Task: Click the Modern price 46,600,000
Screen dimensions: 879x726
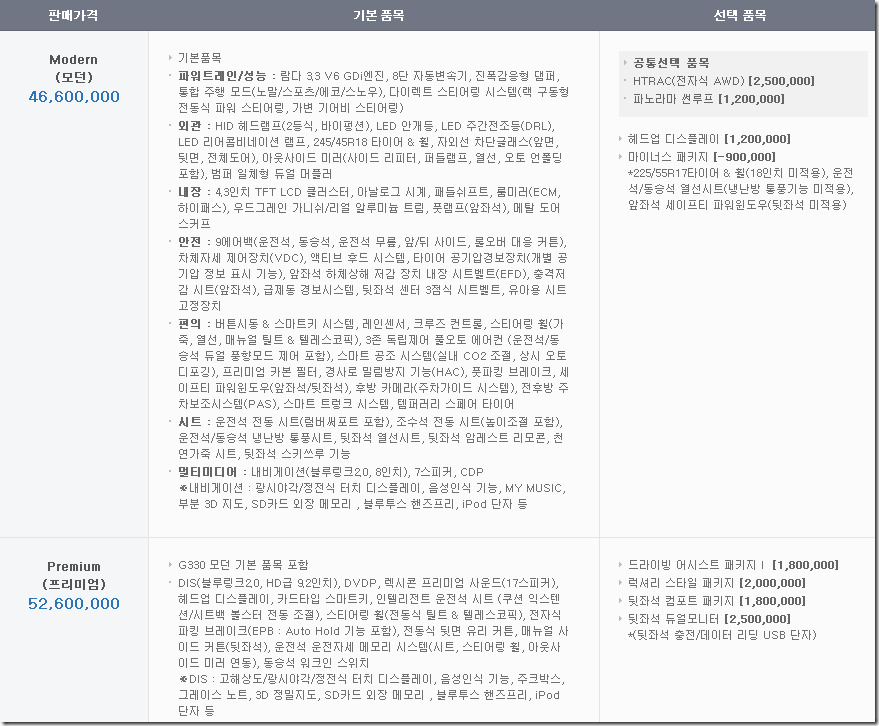Action: [x=74, y=97]
